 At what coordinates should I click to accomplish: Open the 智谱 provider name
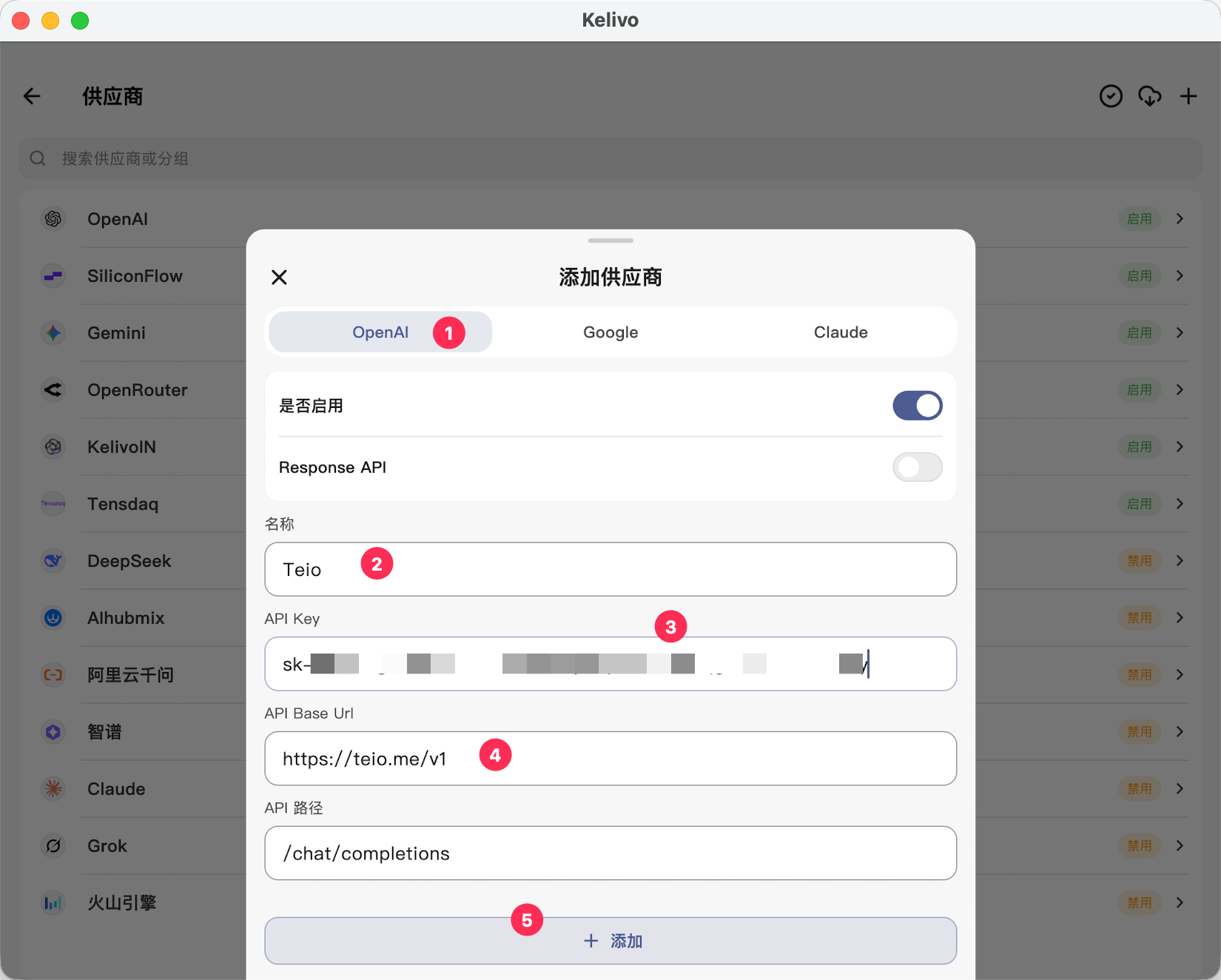104,732
